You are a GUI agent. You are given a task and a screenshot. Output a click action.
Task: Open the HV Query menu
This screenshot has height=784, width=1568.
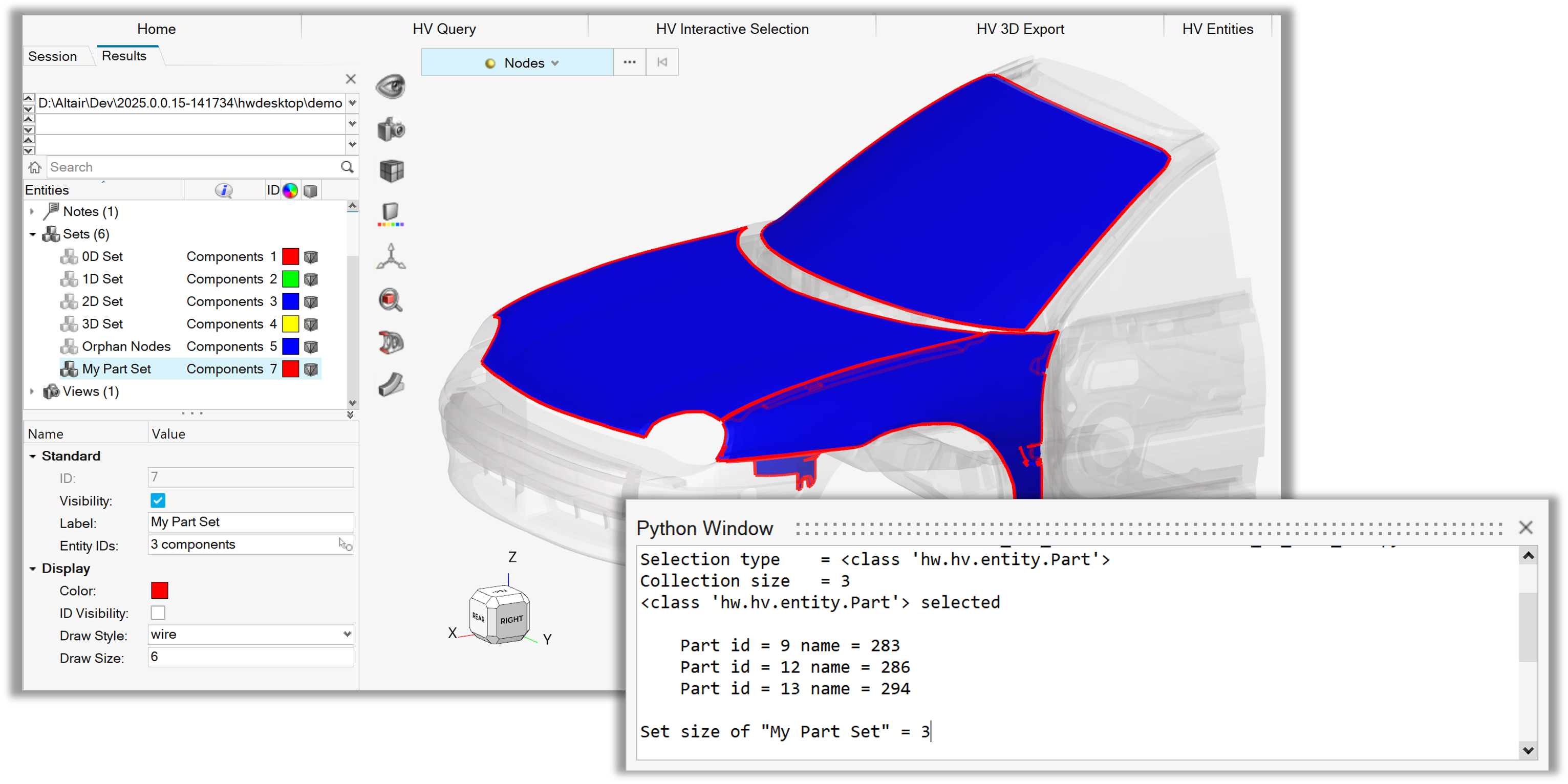(x=444, y=29)
